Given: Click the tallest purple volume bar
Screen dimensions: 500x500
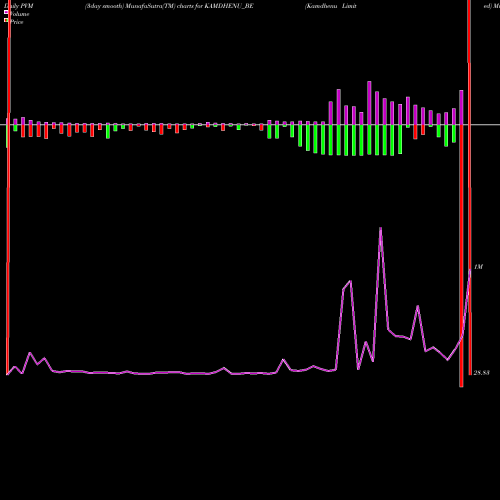Looking at the screenshot, I should 369,103.
